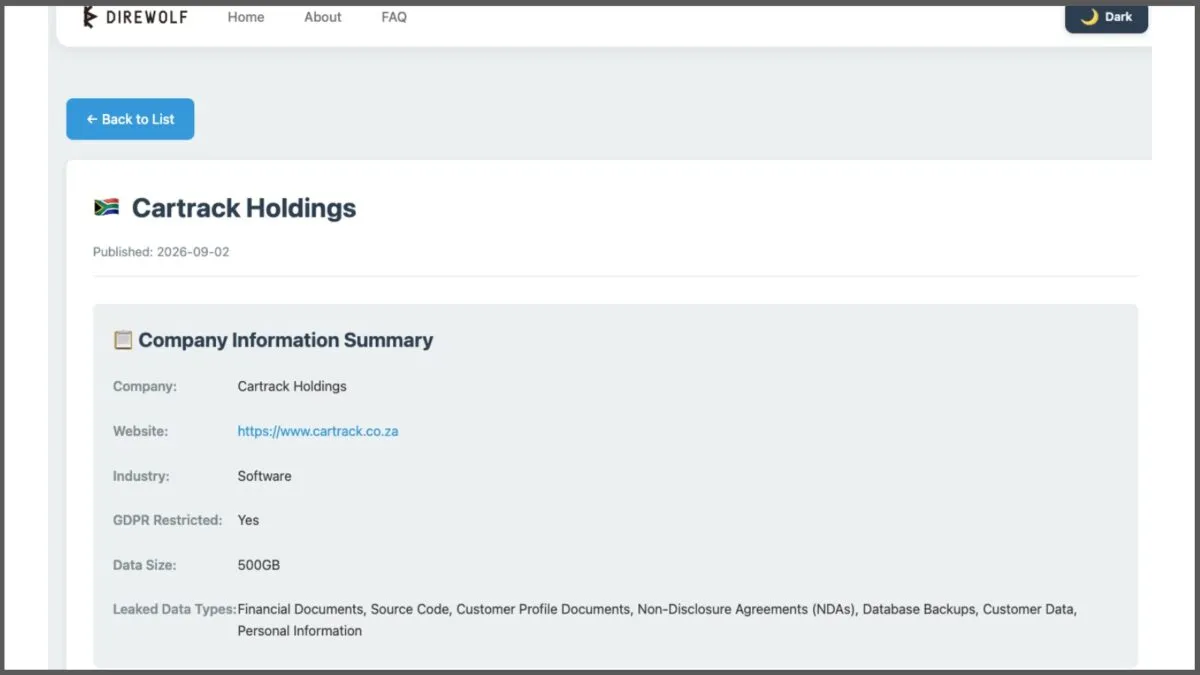Click the South Africa flag icon
Image resolution: width=1200 pixels, height=675 pixels.
coord(106,207)
